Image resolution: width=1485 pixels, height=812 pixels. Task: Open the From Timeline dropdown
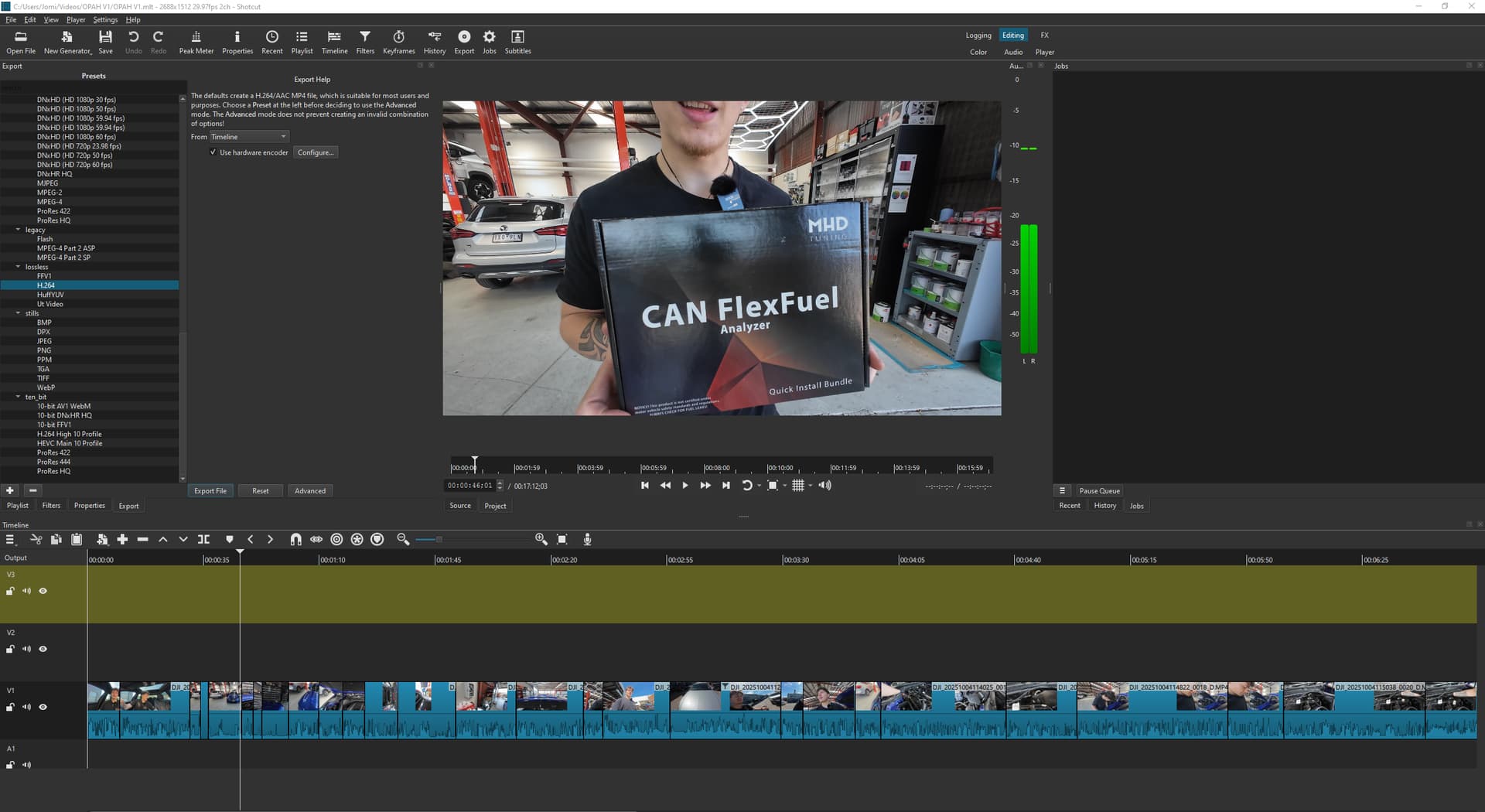pos(248,137)
